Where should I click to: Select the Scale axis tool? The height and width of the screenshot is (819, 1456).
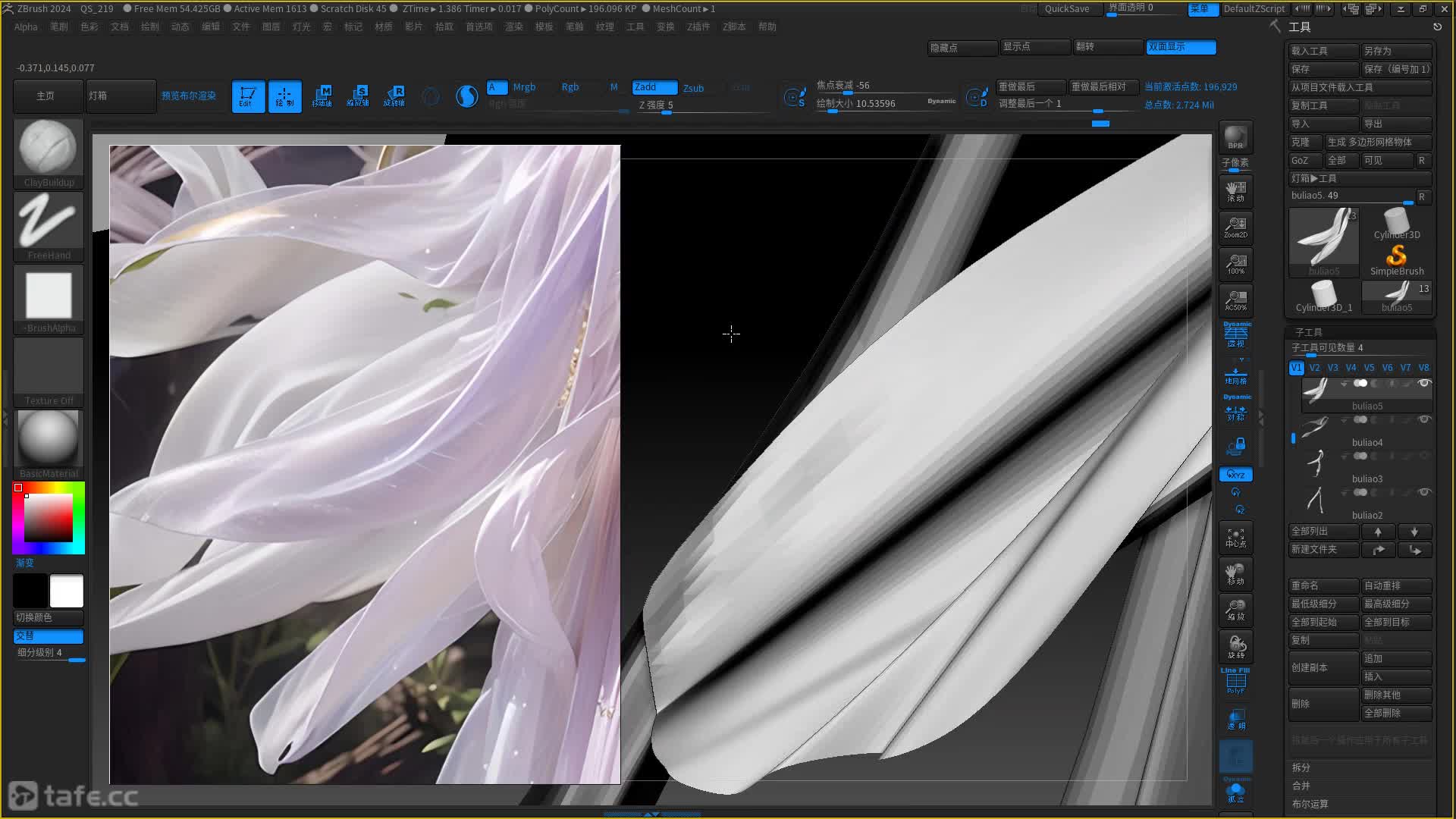click(x=358, y=96)
